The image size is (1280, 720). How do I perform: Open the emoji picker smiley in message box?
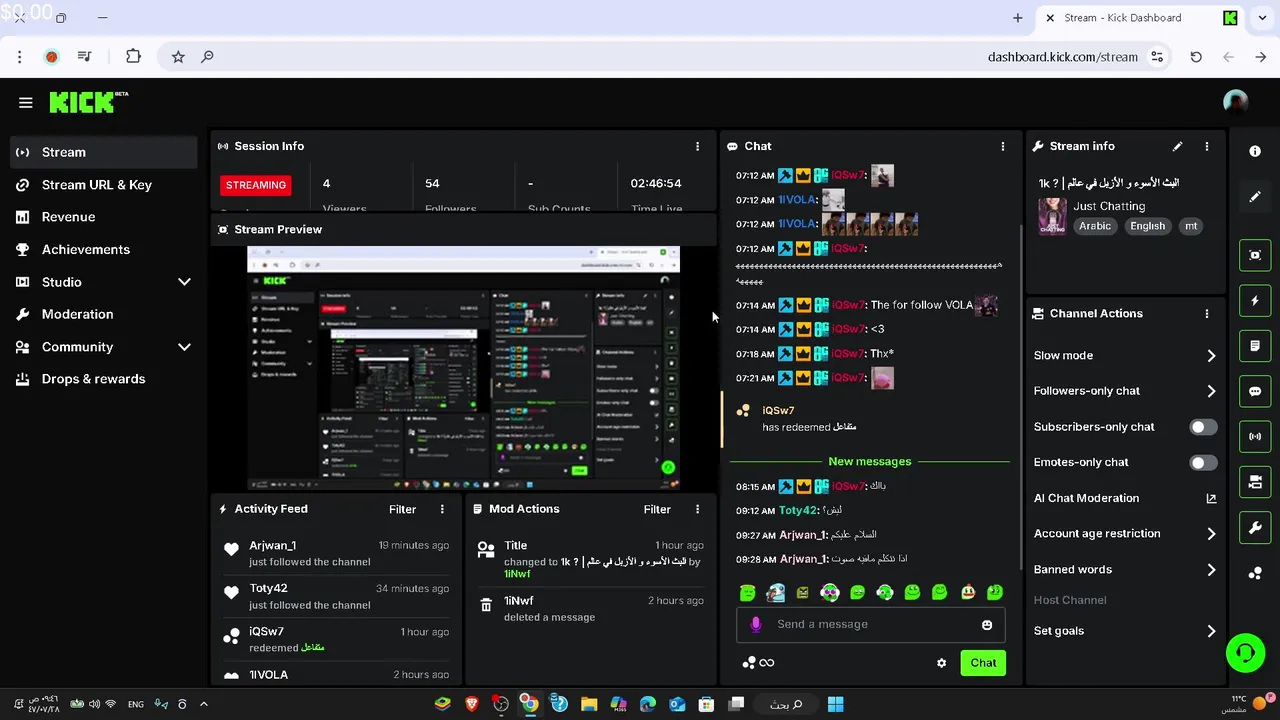pos(987,624)
